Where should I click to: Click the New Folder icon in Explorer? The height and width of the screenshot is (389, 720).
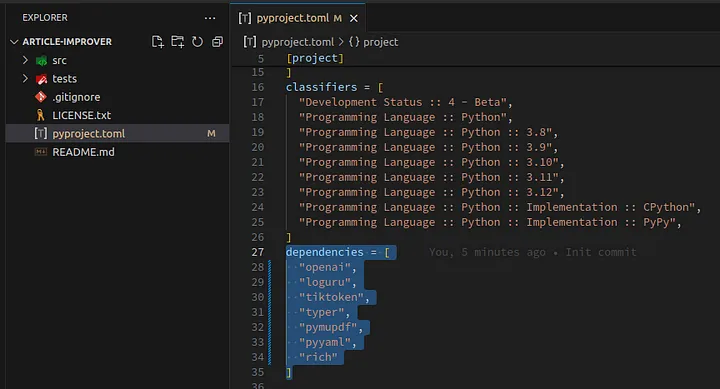(x=177, y=42)
